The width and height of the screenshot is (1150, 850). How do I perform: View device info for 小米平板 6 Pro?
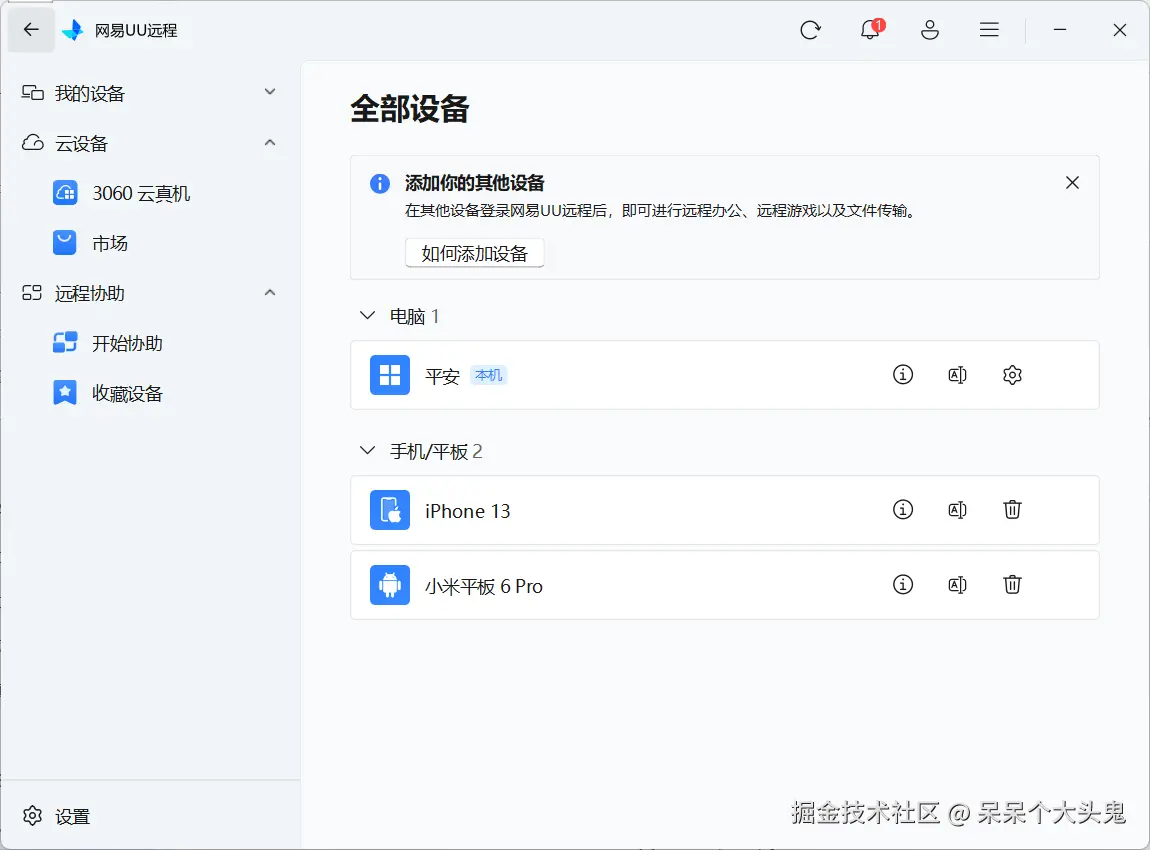[903, 585]
